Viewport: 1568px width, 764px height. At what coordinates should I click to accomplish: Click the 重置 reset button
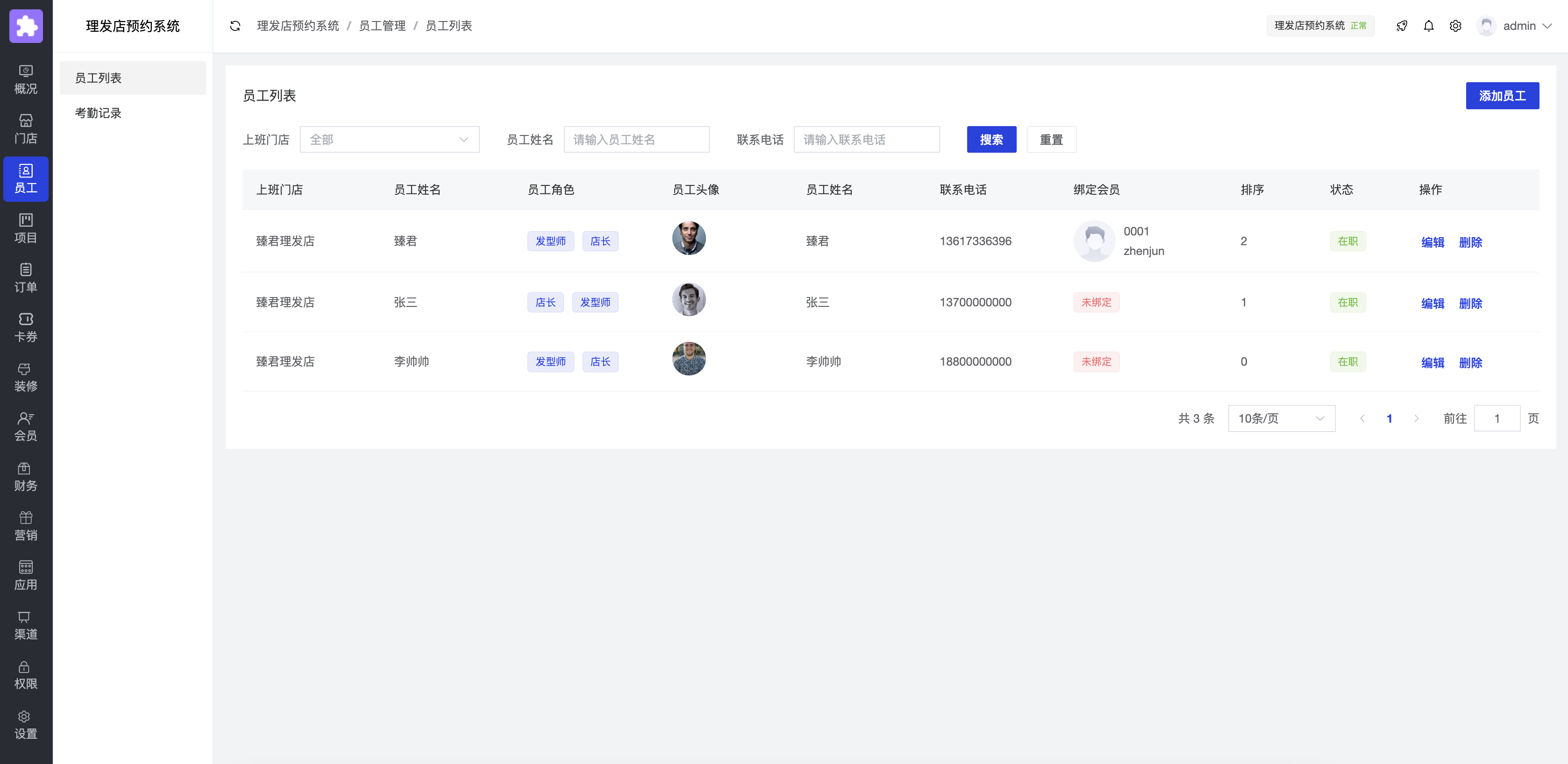(1051, 139)
